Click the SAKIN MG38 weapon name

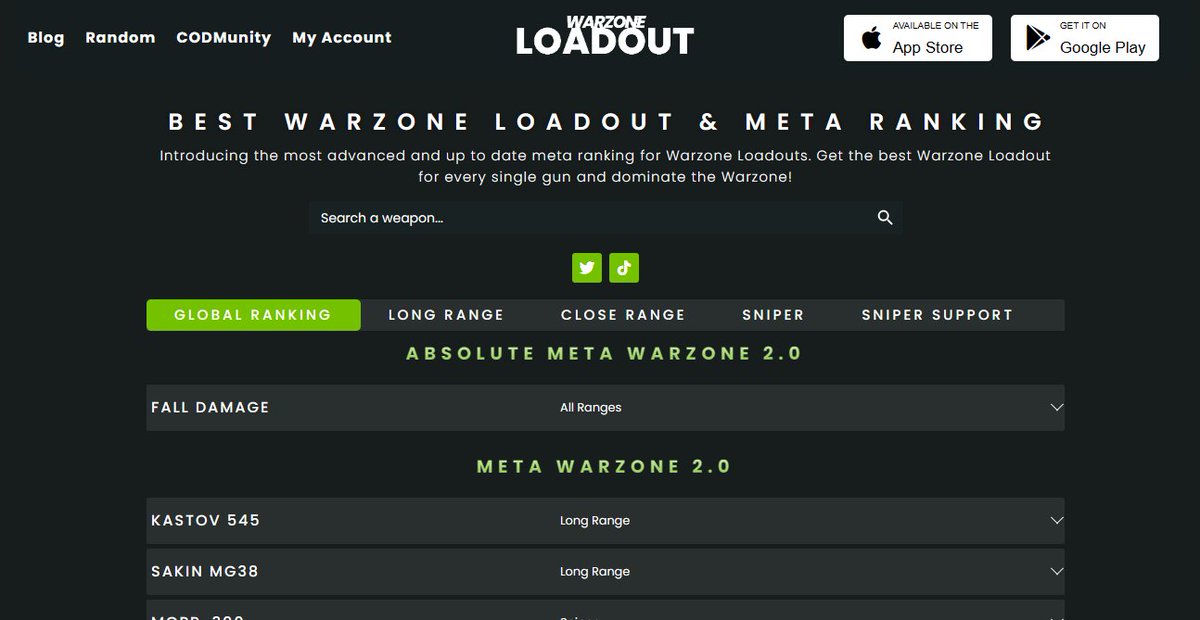tap(204, 572)
